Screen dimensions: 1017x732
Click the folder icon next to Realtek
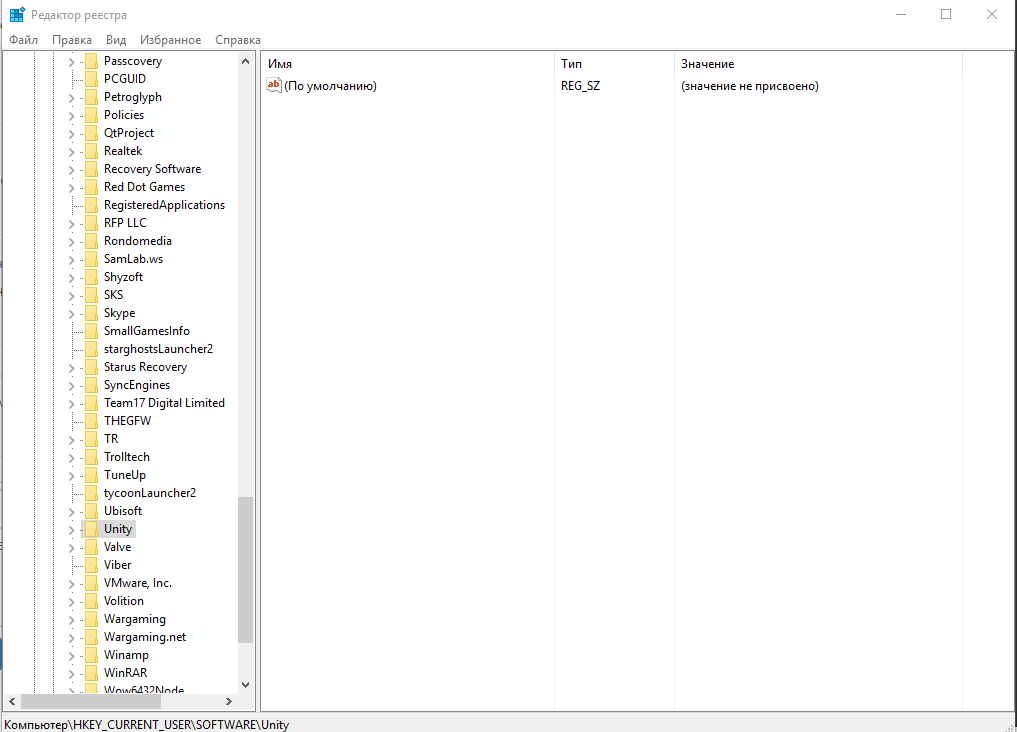click(x=91, y=151)
